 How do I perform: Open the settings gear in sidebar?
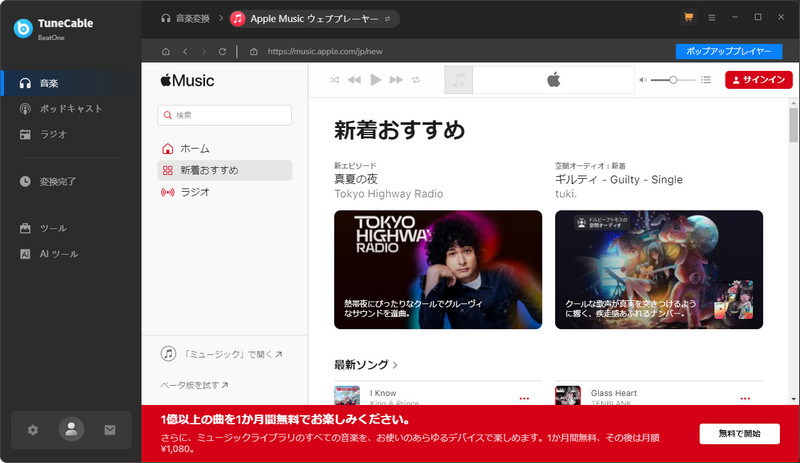(x=33, y=430)
